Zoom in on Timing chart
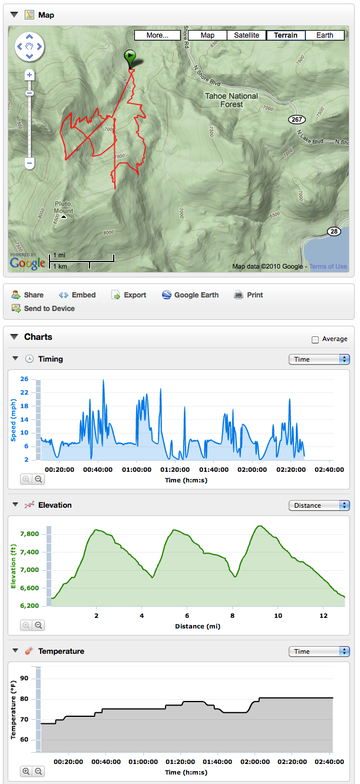 coord(26,479)
